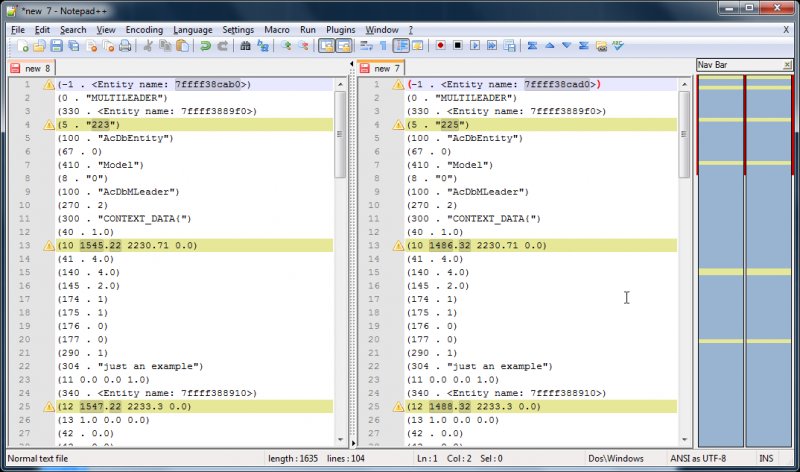The image size is (800, 472).
Task: Click the ABC spell-check icon
Action: pyautogui.click(x=618, y=45)
